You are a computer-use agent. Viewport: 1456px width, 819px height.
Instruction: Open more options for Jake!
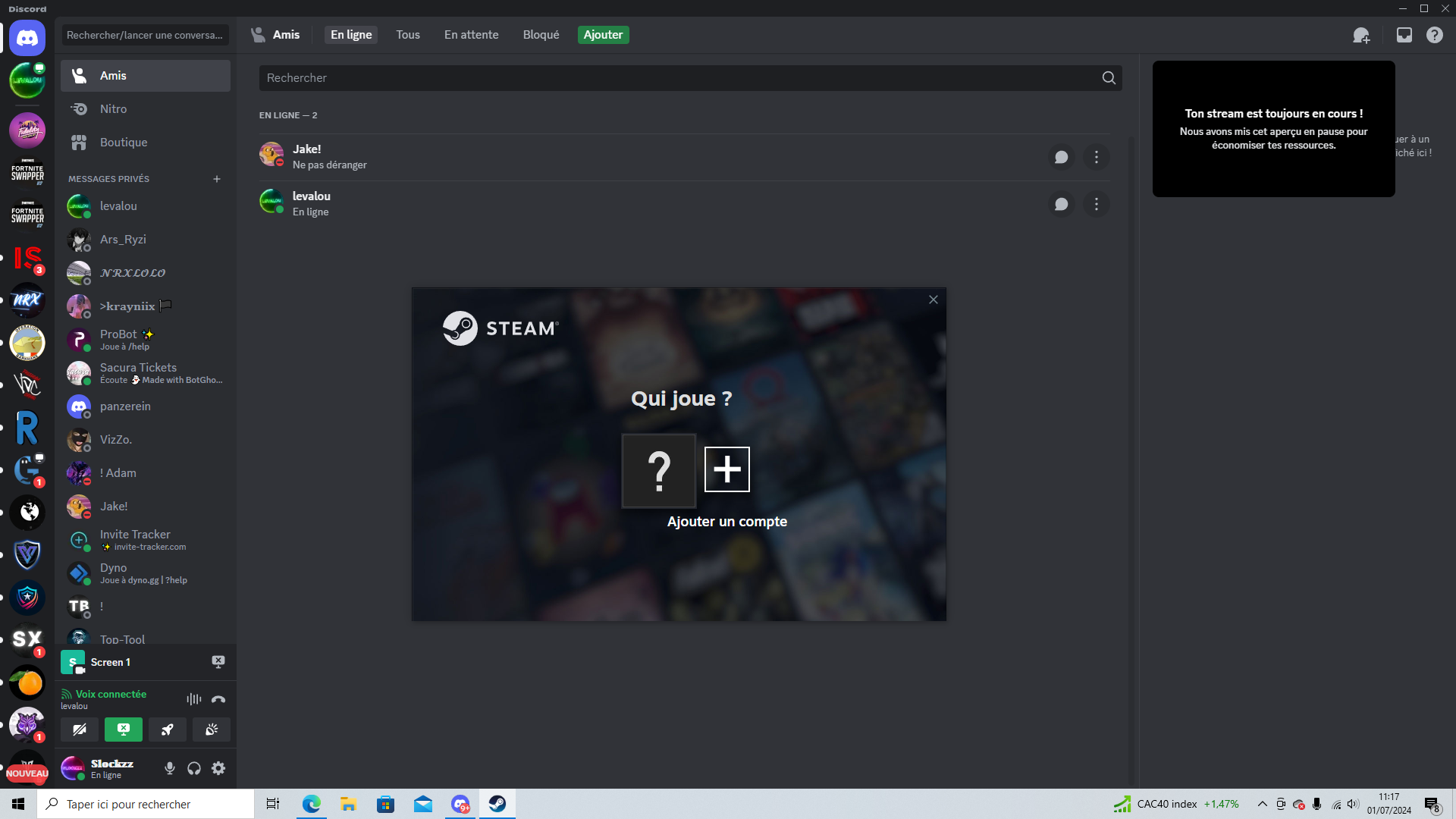pyautogui.click(x=1097, y=157)
